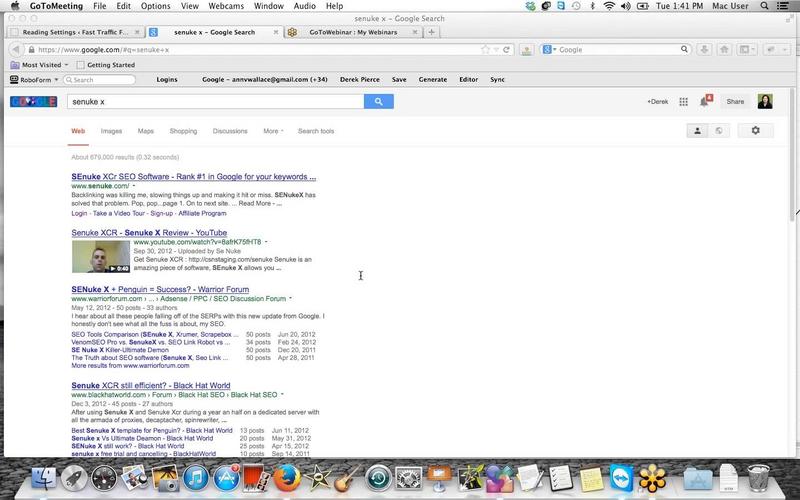Play the Senuke XCR YouTube video thumbnail
This screenshot has height=500, width=800.
click(101, 256)
